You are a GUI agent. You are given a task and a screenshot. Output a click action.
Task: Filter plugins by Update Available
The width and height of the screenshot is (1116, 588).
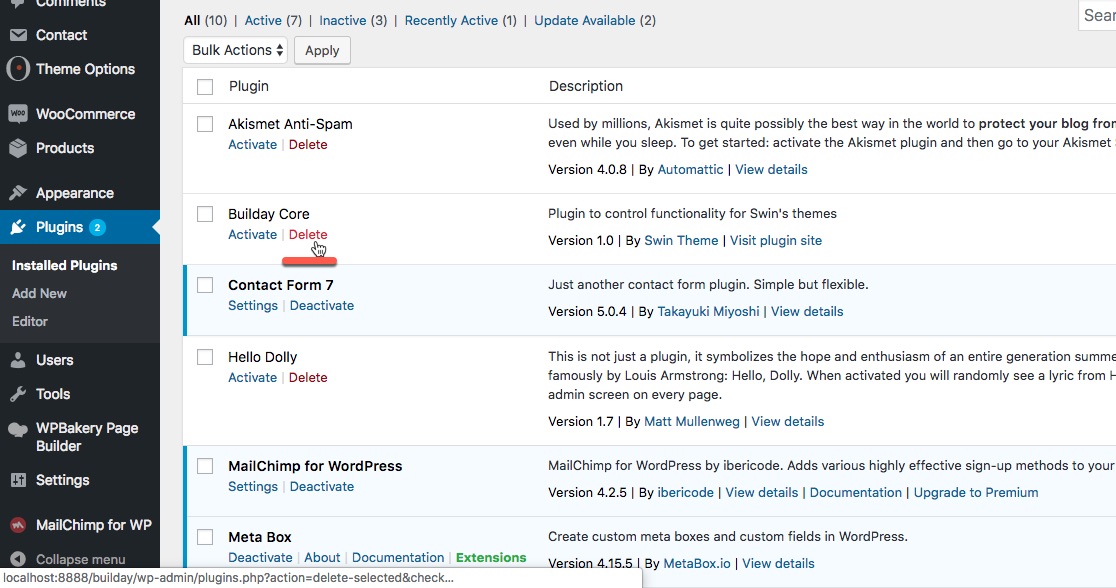584,21
